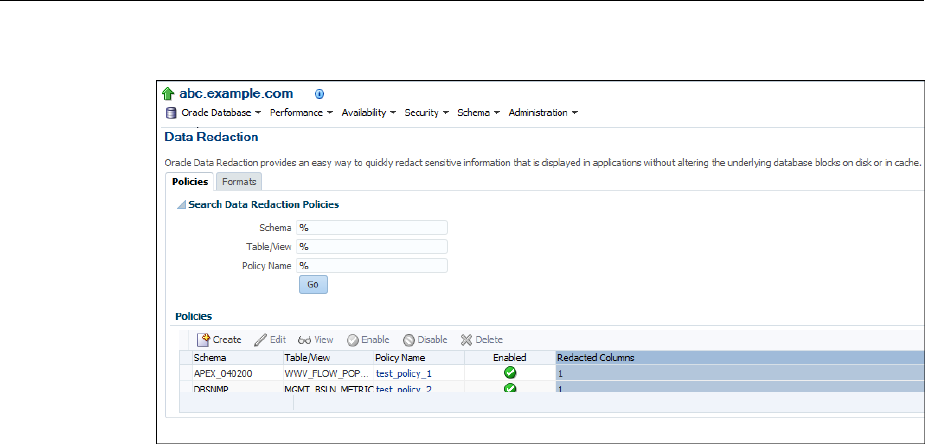Open the Administration dropdown menu

pos(543,113)
